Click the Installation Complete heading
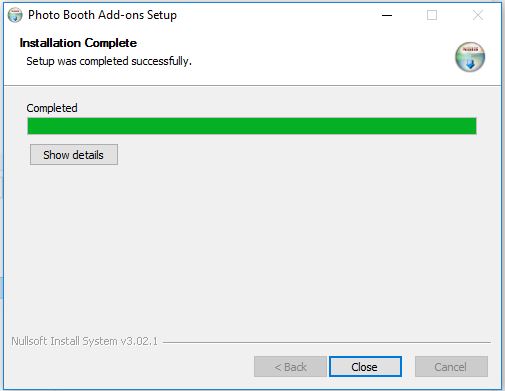The width and height of the screenshot is (505, 391). pos(78,43)
